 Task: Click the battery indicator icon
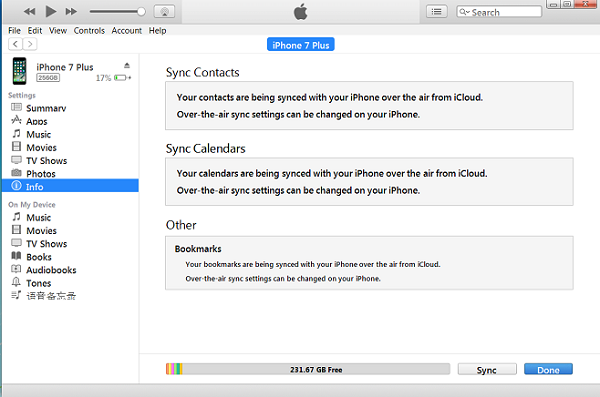coord(122,78)
